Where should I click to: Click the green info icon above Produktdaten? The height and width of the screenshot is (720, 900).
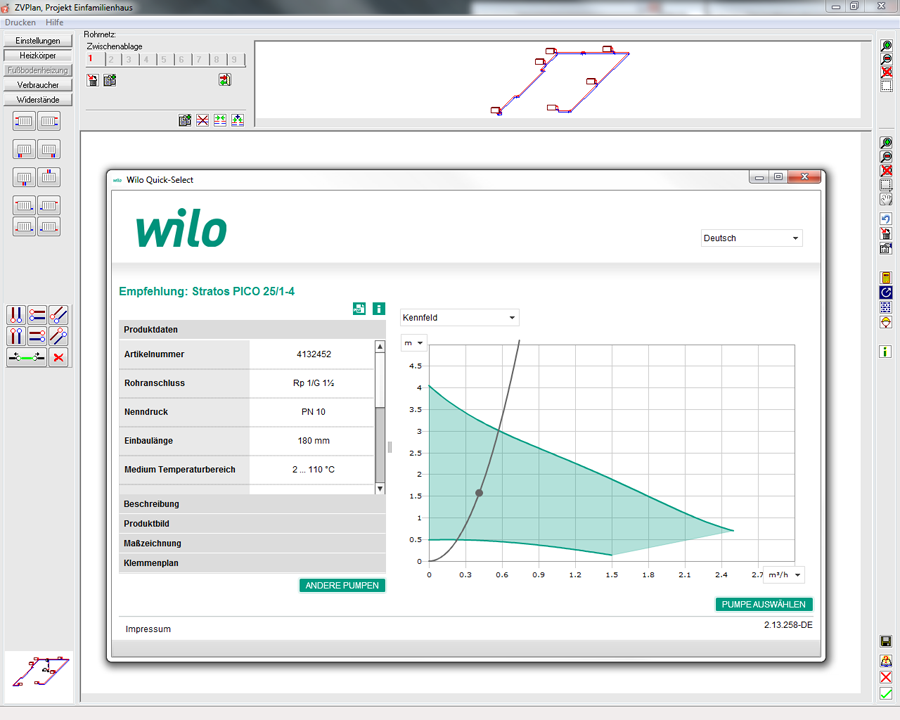379,309
